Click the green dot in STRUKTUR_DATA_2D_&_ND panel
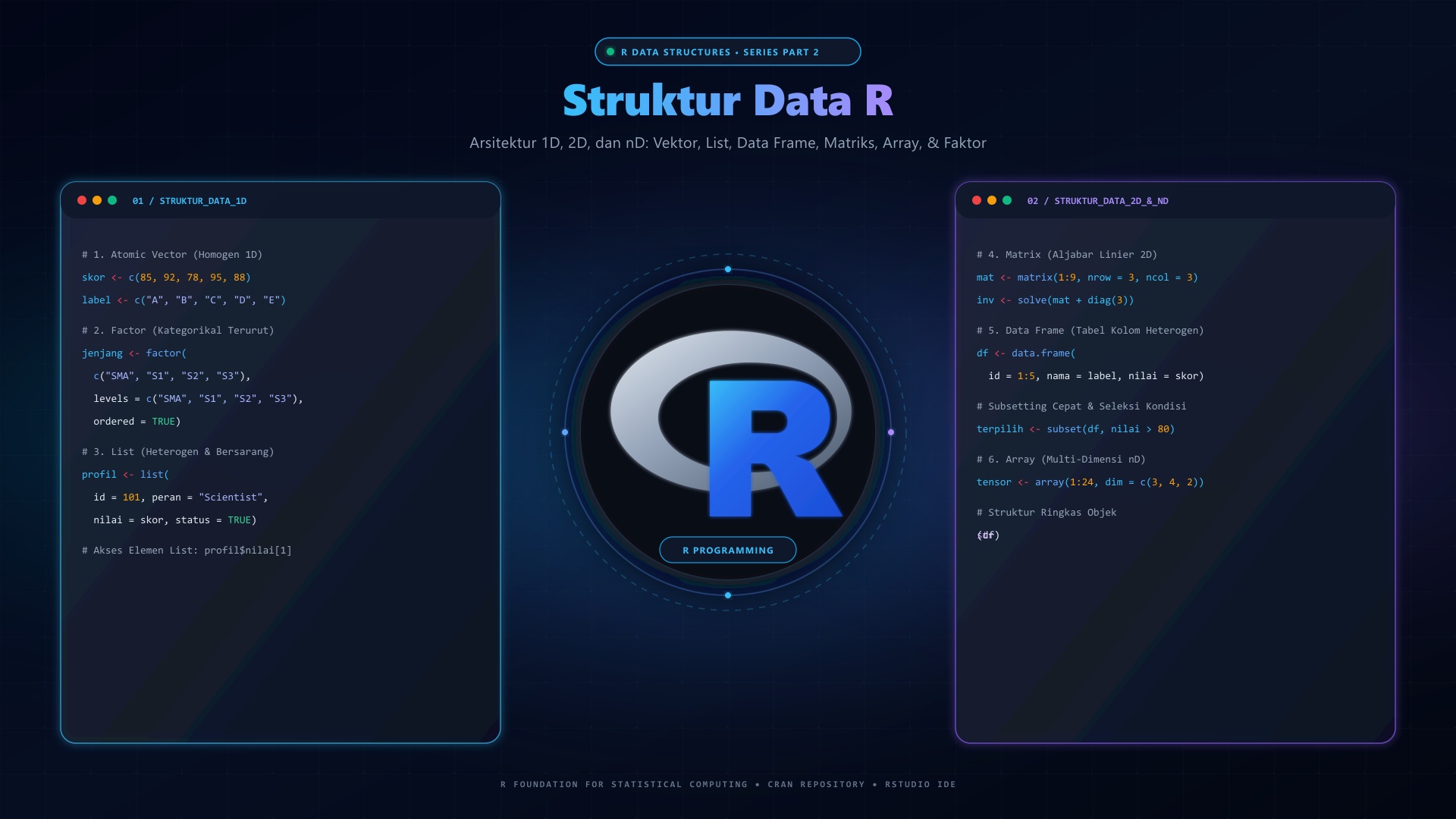The height and width of the screenshot is (819, 1456). click(1007, 200)
